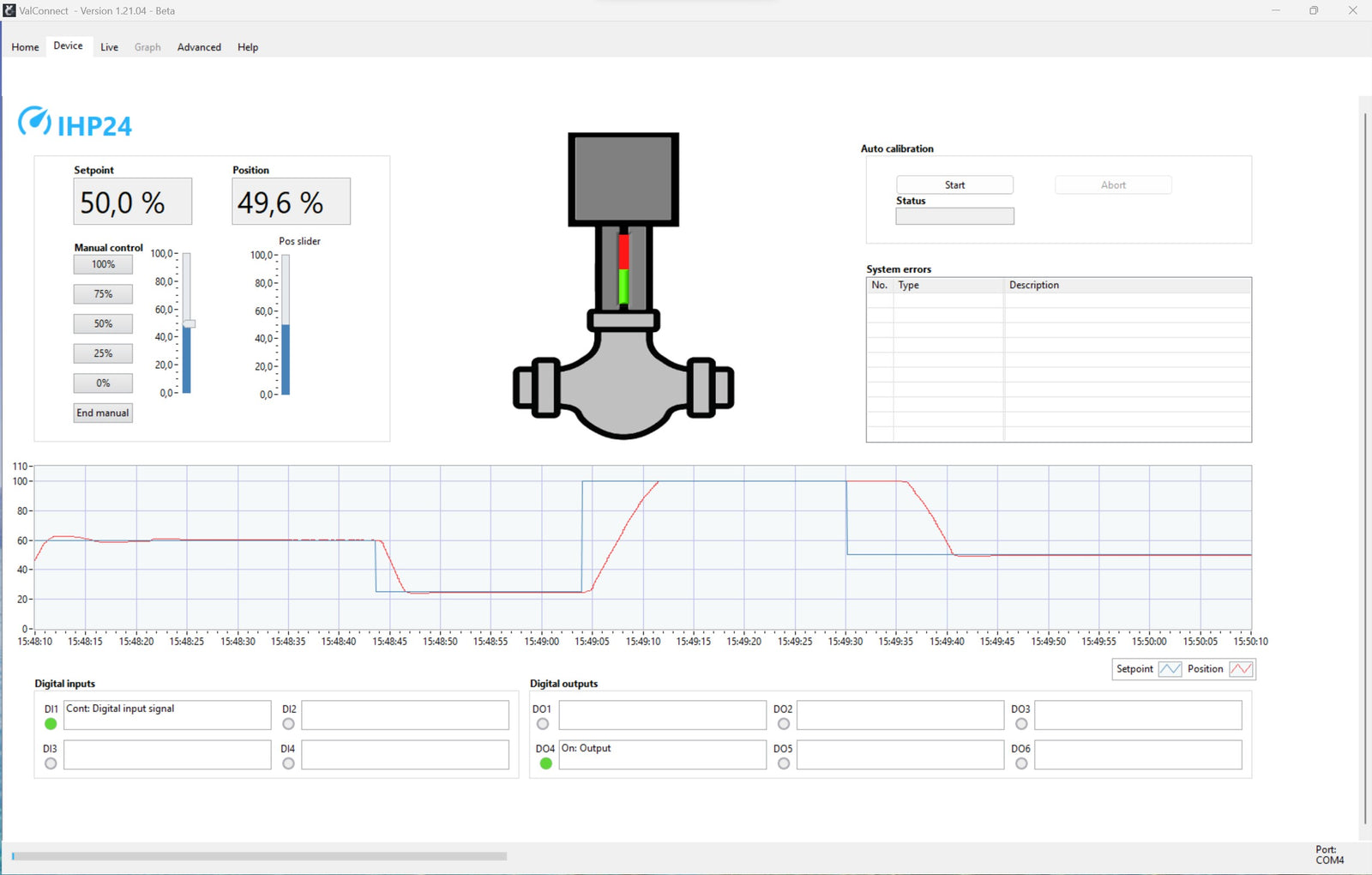Open the Live tab

[109, 47]
